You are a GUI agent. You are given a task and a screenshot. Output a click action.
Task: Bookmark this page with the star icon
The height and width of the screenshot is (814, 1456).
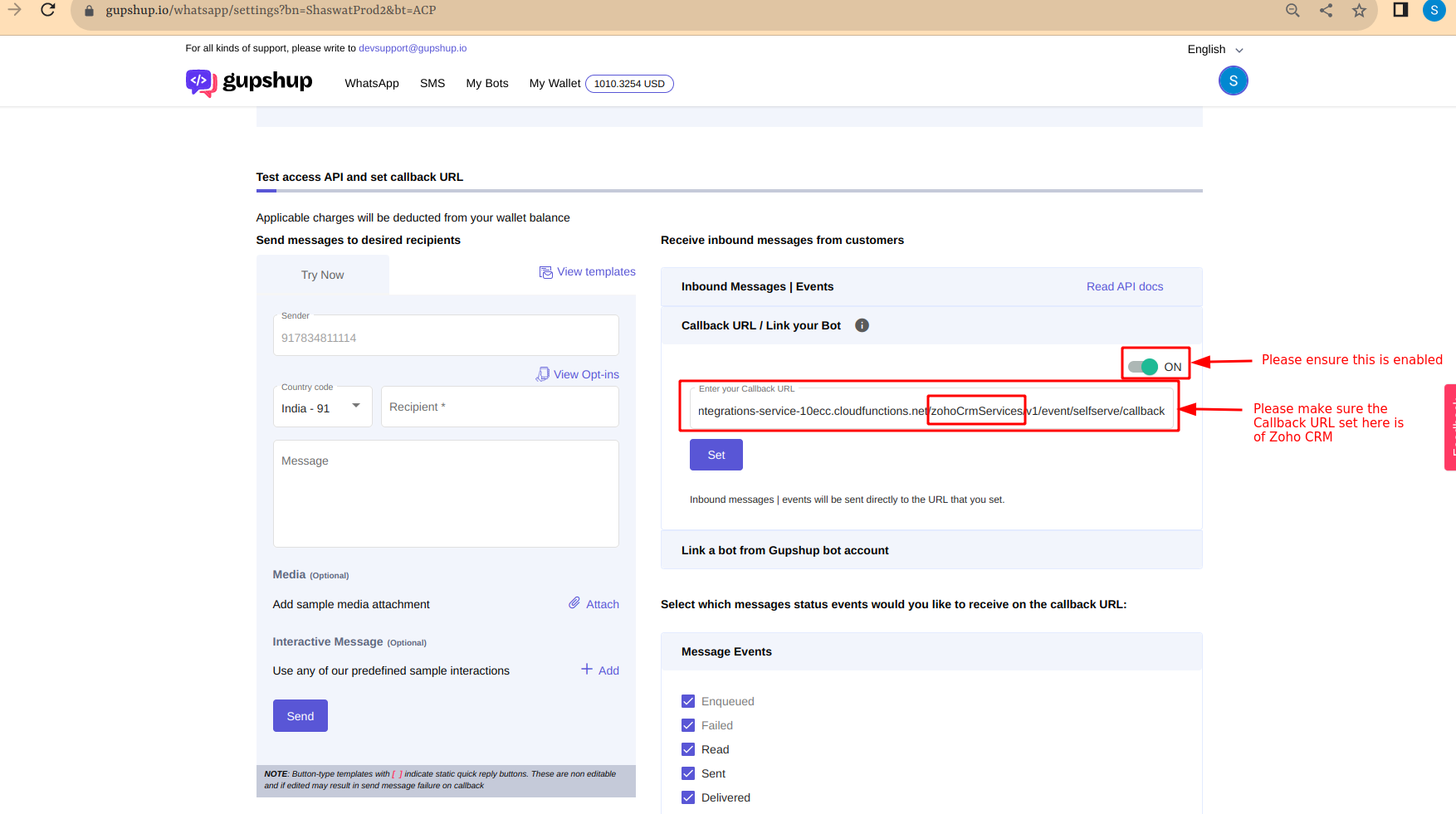coord(1359,11)
